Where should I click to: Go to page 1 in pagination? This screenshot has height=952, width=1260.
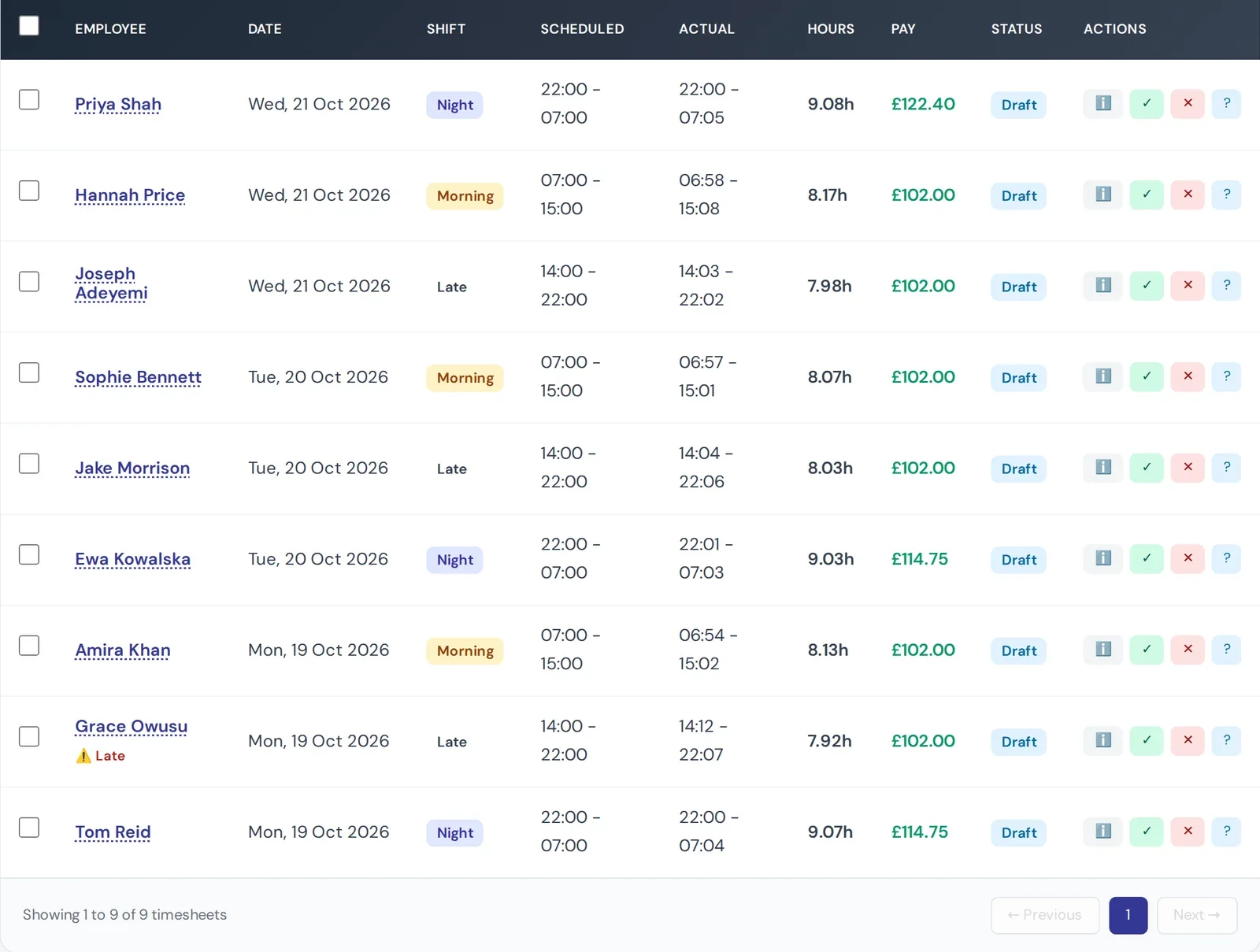(x=1128, y=915)
